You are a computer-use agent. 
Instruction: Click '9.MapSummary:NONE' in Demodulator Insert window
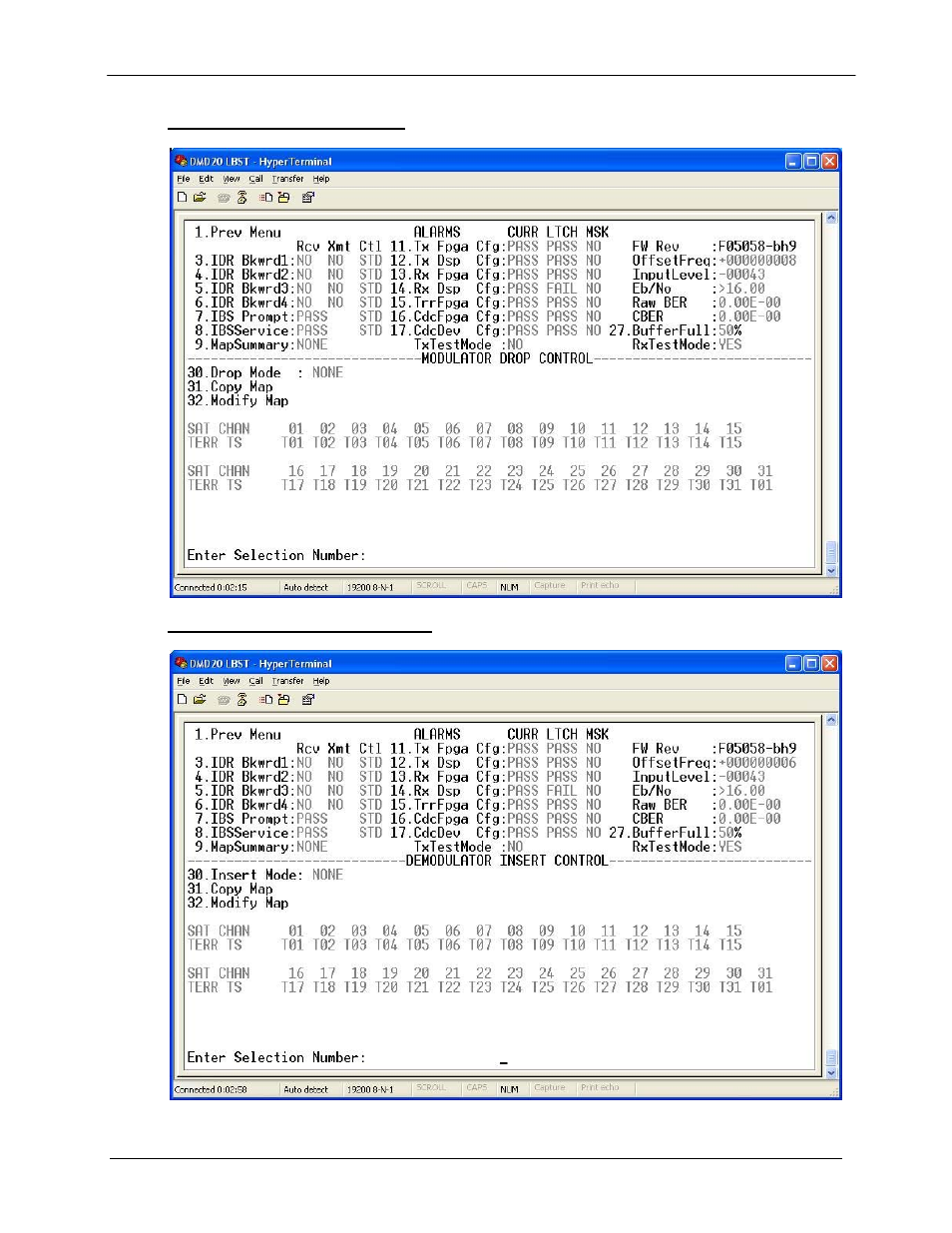(261, 847)
